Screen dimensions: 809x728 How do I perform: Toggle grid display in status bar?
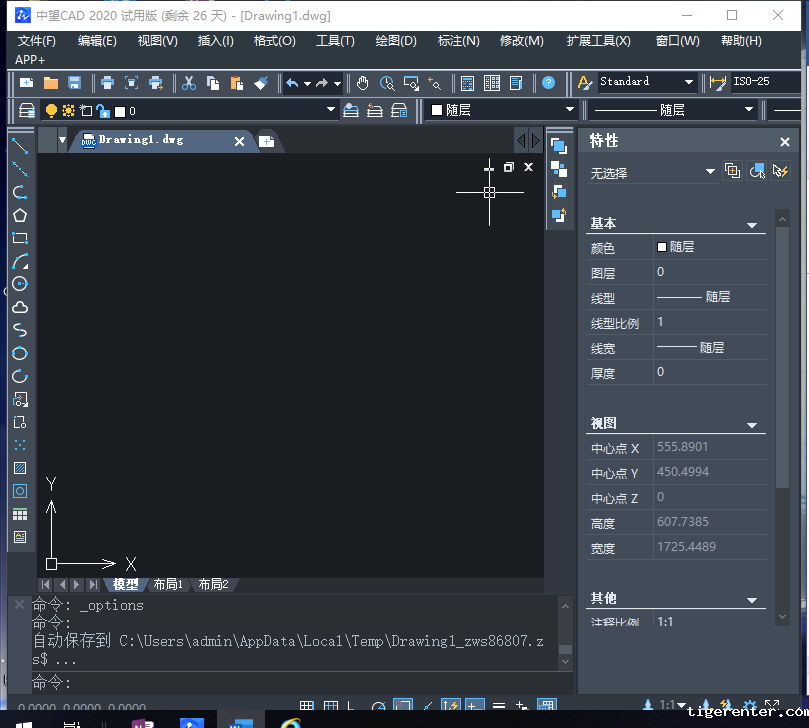pos(307,707)
